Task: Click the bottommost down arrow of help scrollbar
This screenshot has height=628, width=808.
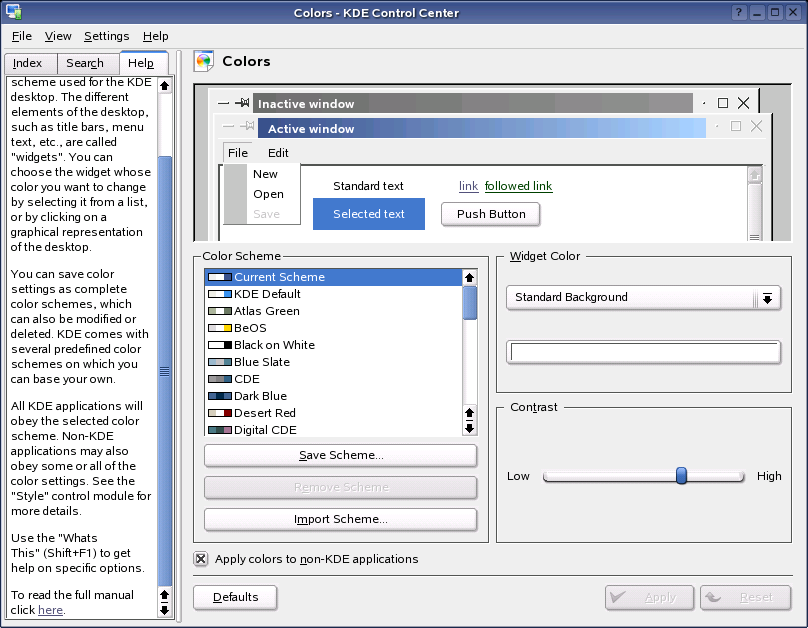Action: [164, 611]
